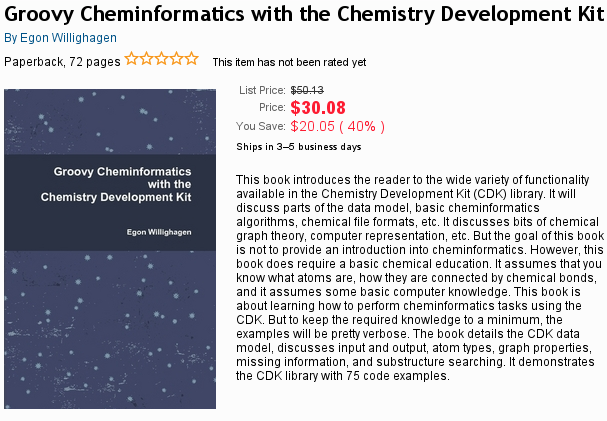
Task: Click the 'You Save:' label
Action: (261, 126)
